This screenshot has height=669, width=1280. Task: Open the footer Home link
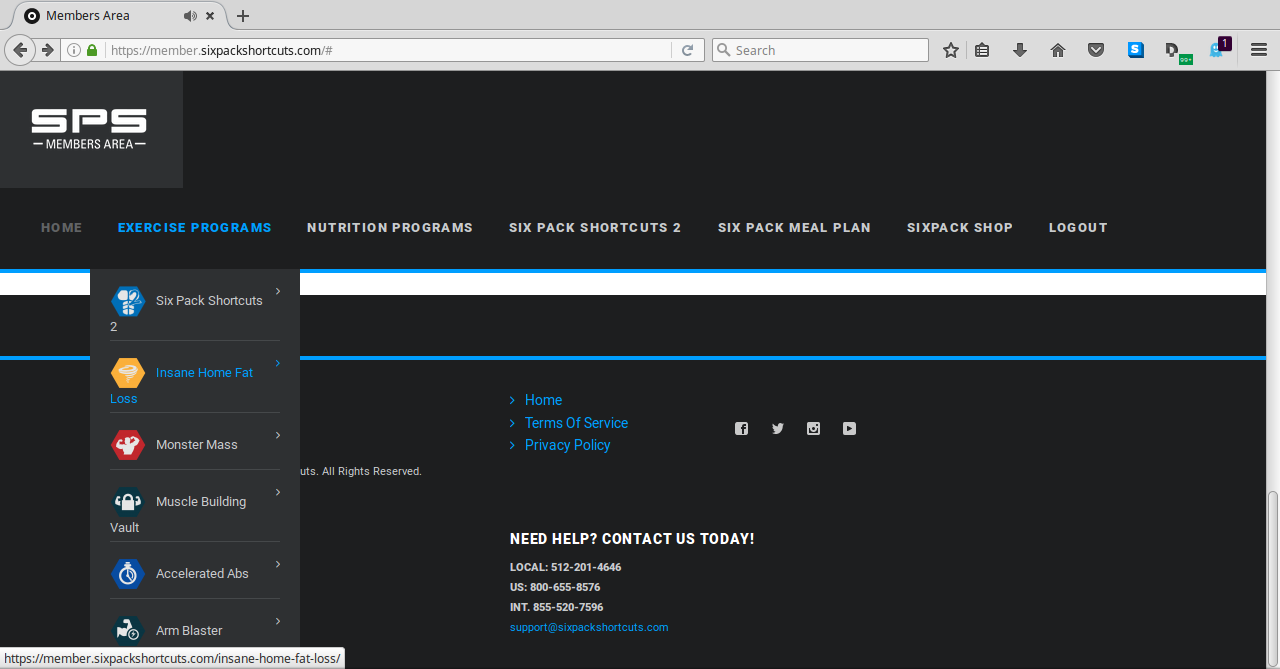click(543, 400)
